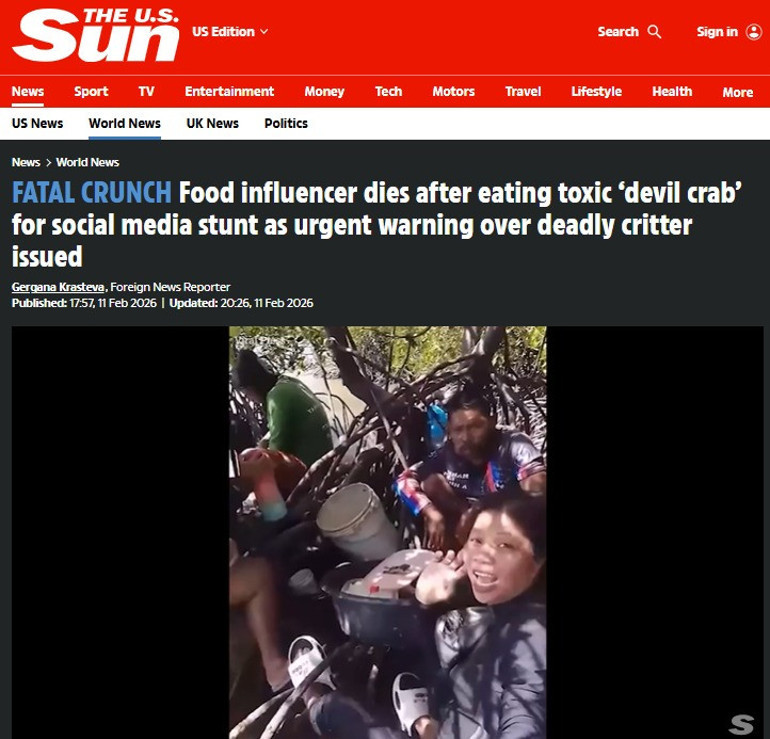Click the user profile icon
The height and width of the screenshot is (739, 770).
pos(754,32)
